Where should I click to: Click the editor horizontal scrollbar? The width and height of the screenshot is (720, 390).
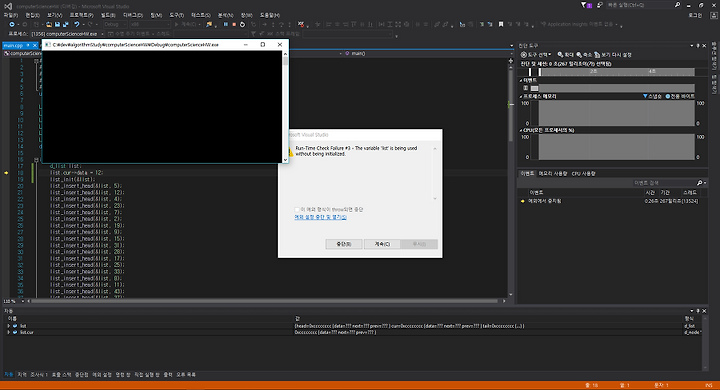264,301
